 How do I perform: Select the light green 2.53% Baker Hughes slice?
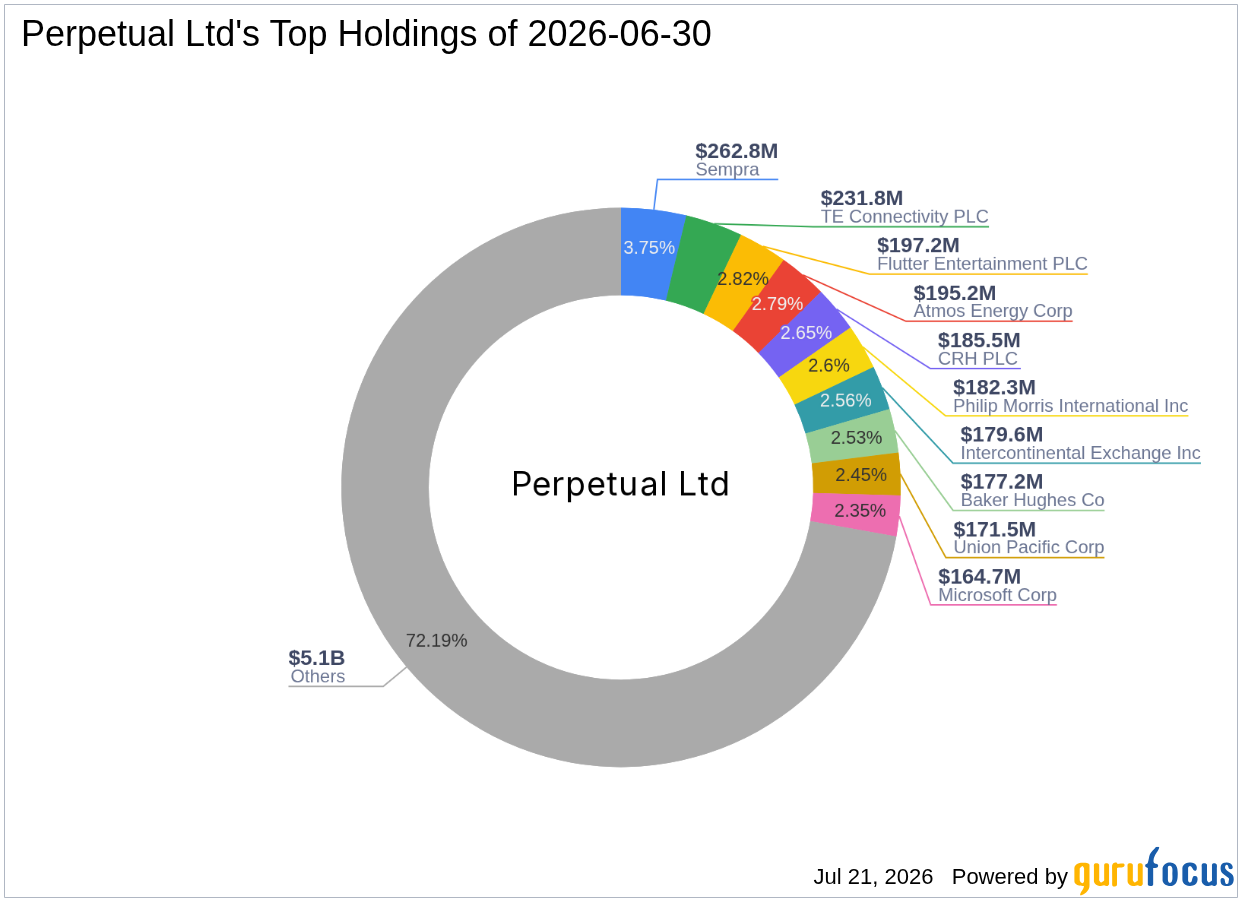(853, 436)
